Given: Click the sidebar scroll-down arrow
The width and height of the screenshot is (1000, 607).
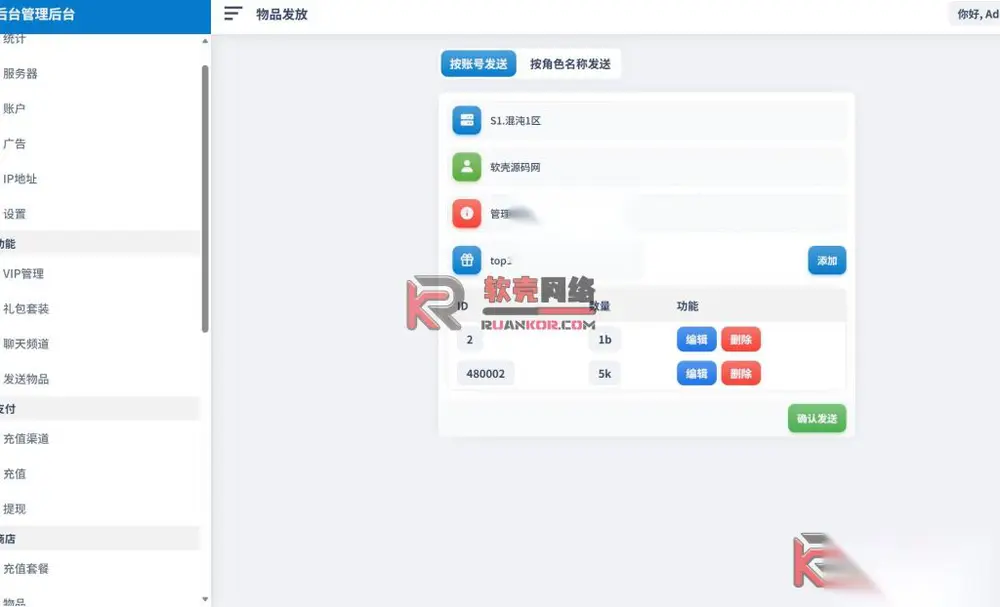Looking at the screenshot, I should pyautogui.click(x=205, y=599).
